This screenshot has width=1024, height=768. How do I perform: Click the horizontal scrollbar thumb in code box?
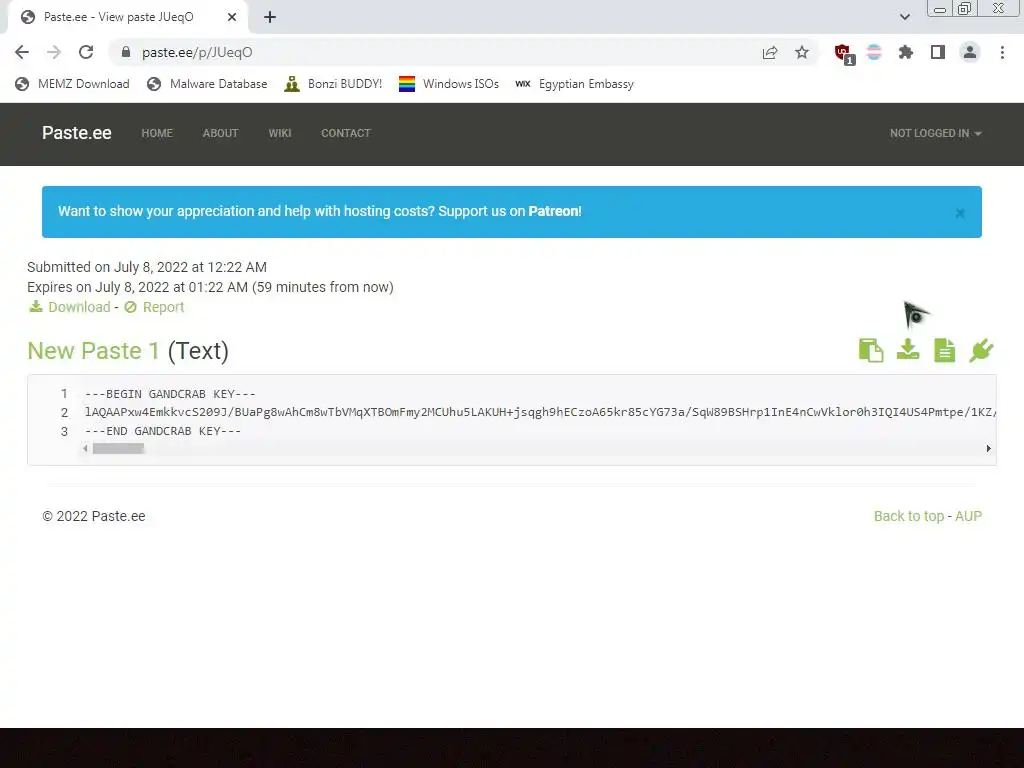[118, 448]
